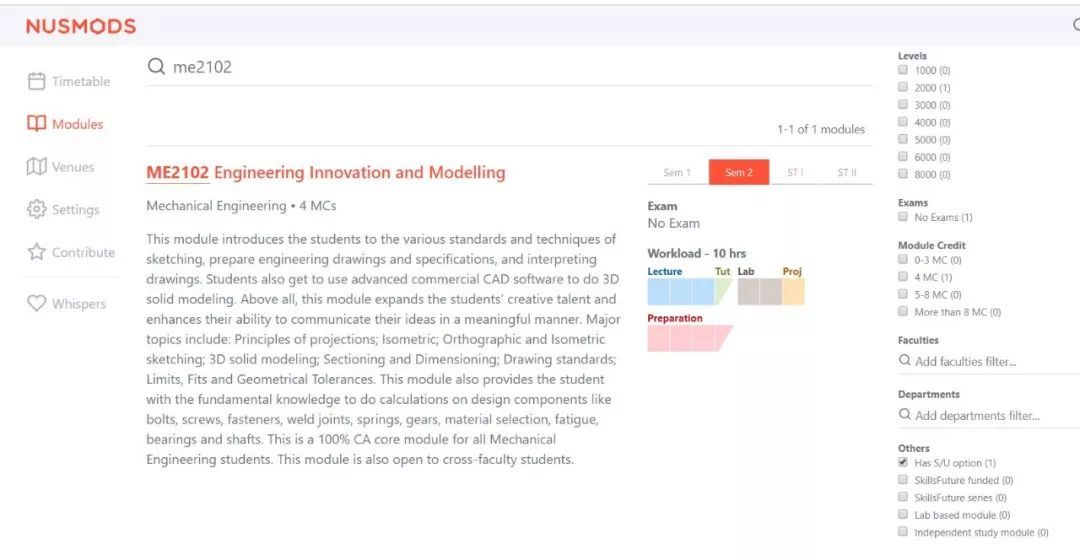Click the Contribute star icon
Image resolution: width=1080 pixels, height=560 pixels.
pyautogui.click(x=36, y=252)
